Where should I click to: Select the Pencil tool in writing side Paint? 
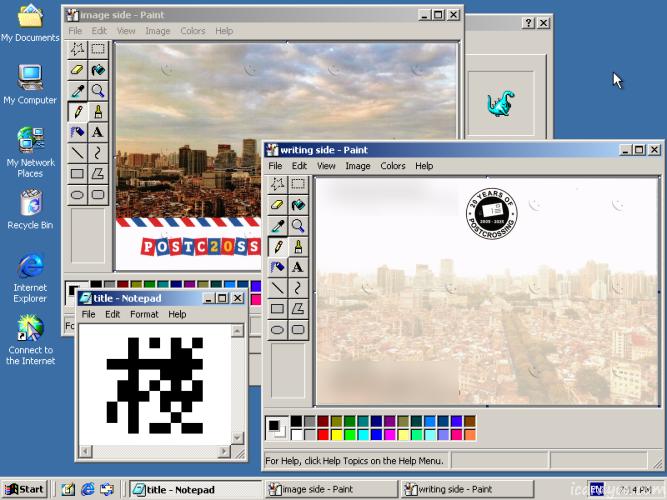click(x=277, y=246)
